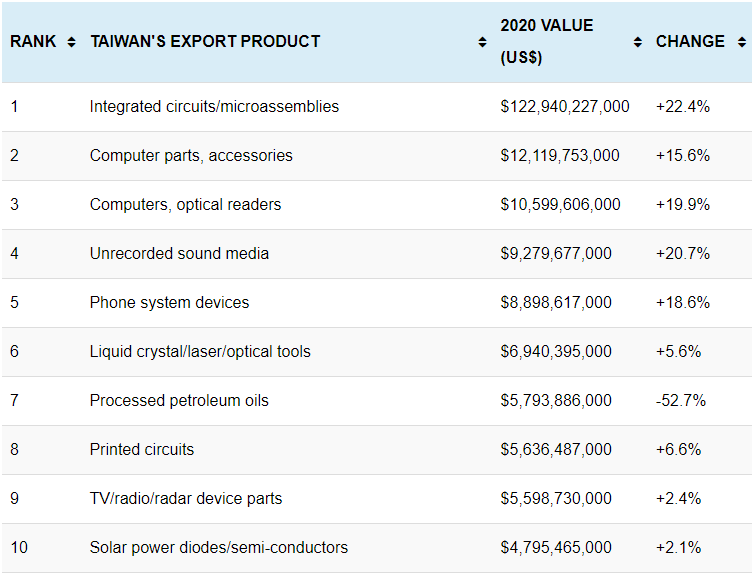
Task: Click rank number 1 in first row
Action: click(14, 106)
